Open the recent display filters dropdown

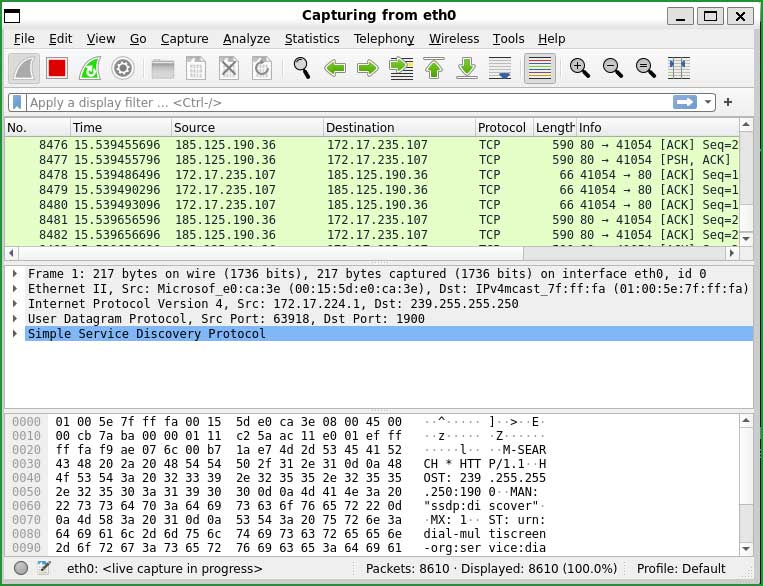click(x=708, y=102)
